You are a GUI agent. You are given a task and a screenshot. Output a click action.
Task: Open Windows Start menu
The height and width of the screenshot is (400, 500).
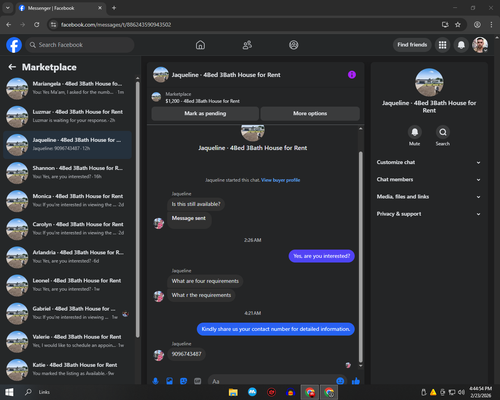coord(9,392)
